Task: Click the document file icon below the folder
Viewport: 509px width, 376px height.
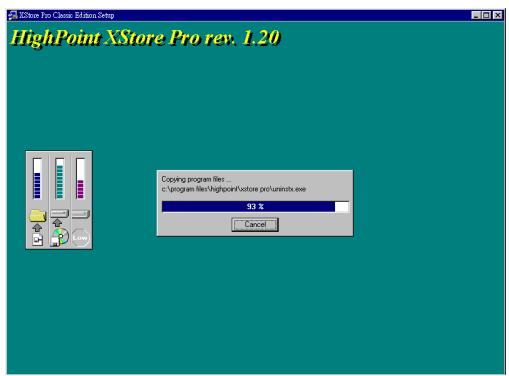Action: [x=38, y=239]
